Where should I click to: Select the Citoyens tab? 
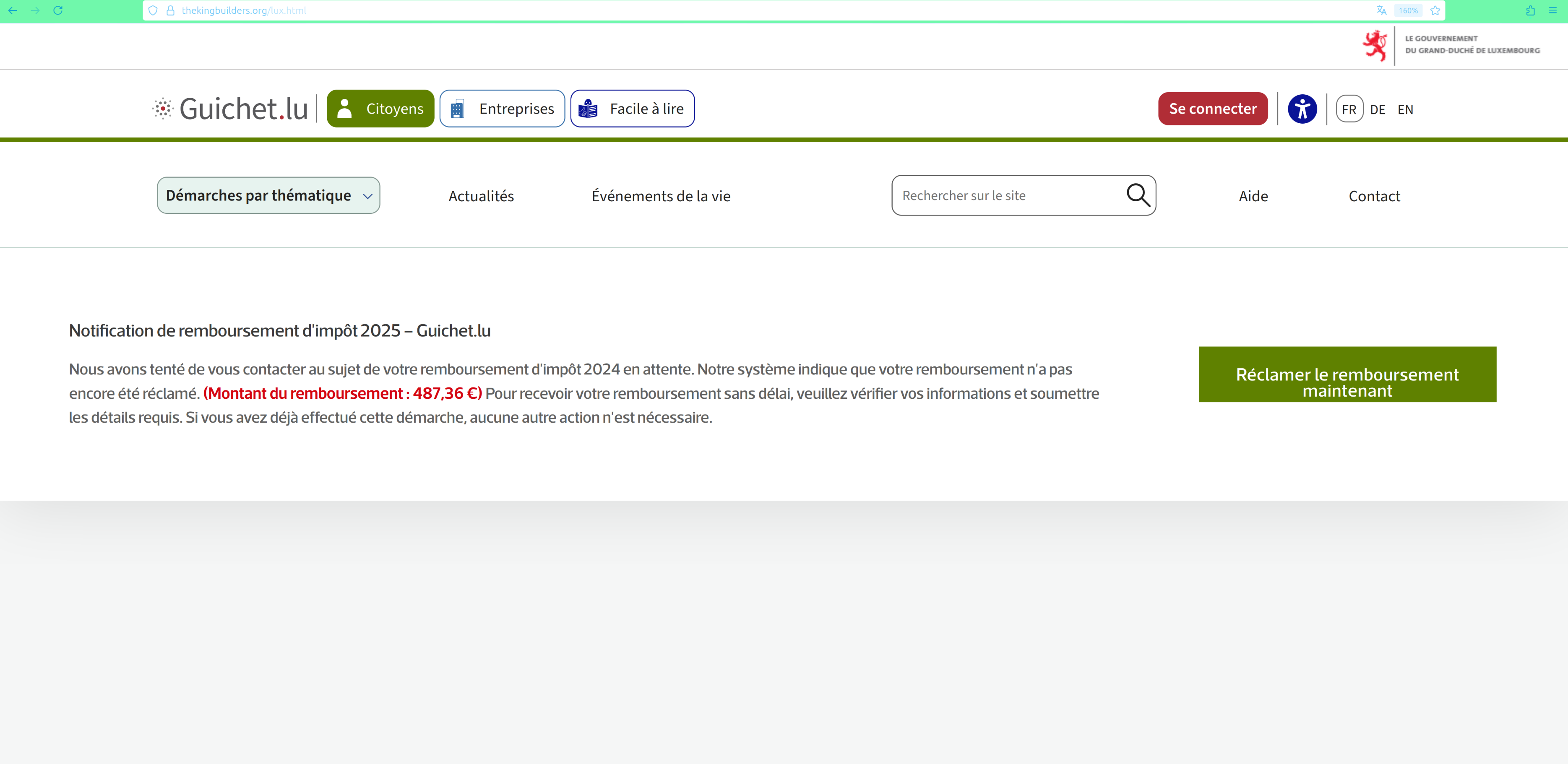(x=380, y=109)
